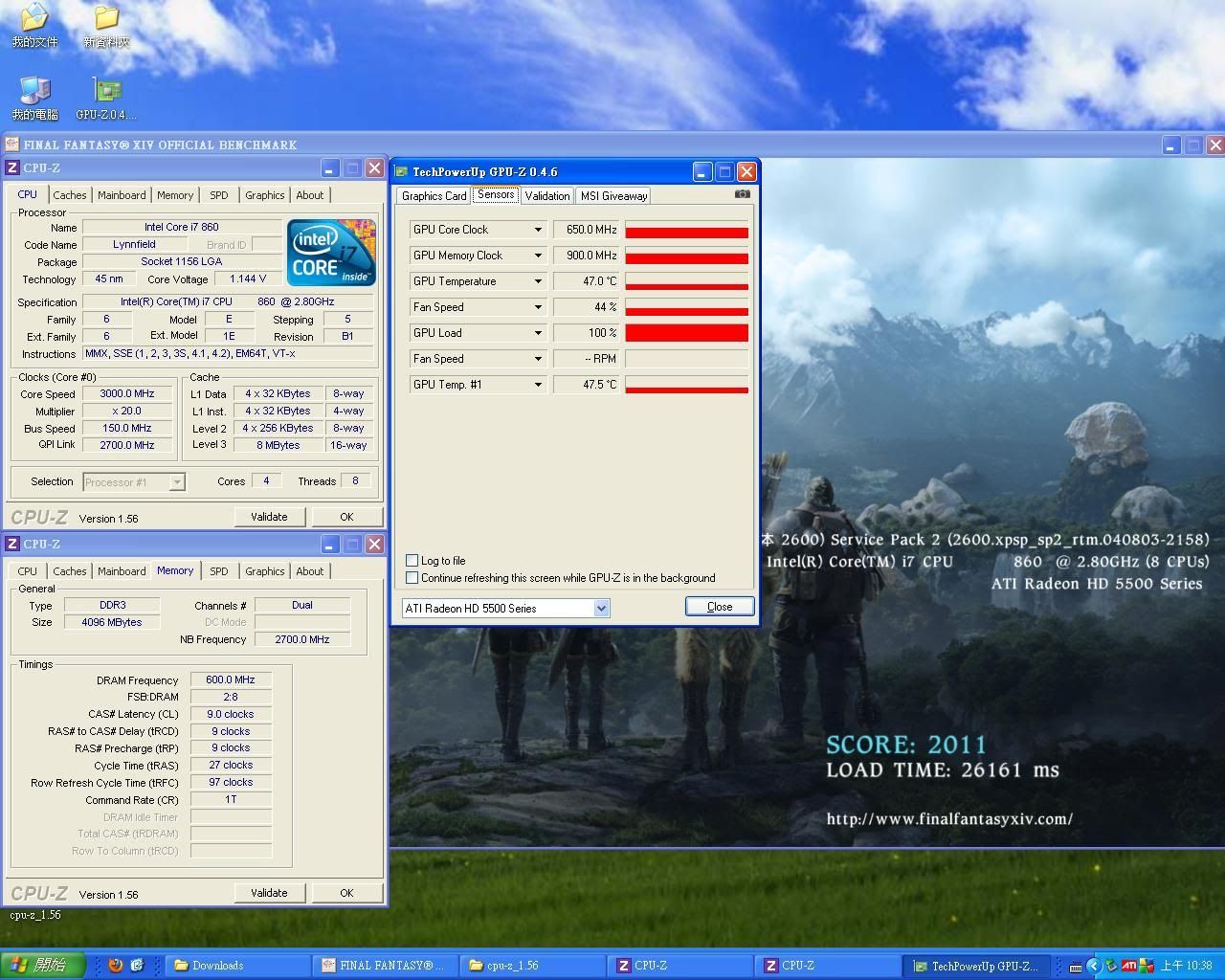1225x980 pixels.
Task: Click Validate in the Memory CPU-Z window
Action: [269, 893]
